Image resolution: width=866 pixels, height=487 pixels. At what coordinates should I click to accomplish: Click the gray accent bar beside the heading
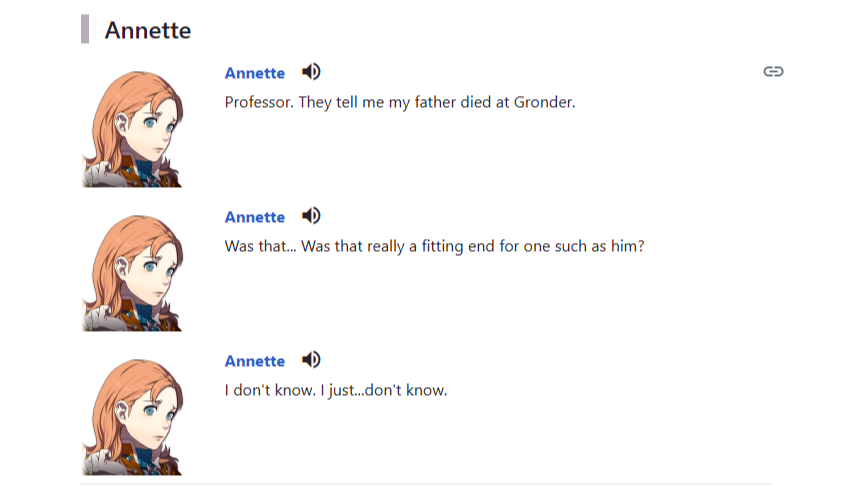(x=85, y=30)
